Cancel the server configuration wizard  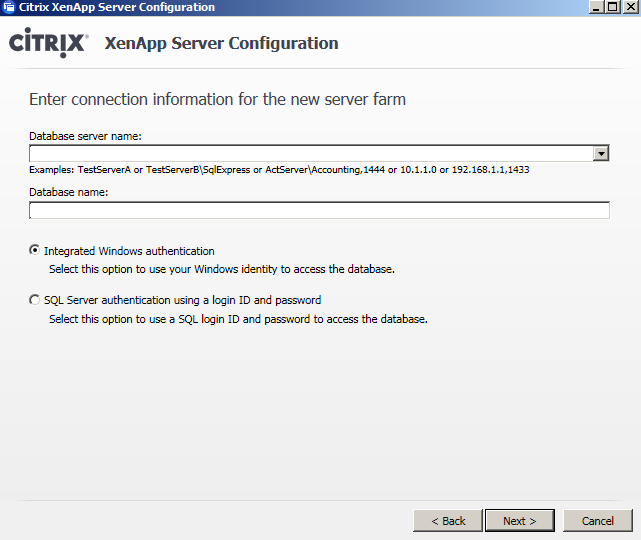(598, 521)
